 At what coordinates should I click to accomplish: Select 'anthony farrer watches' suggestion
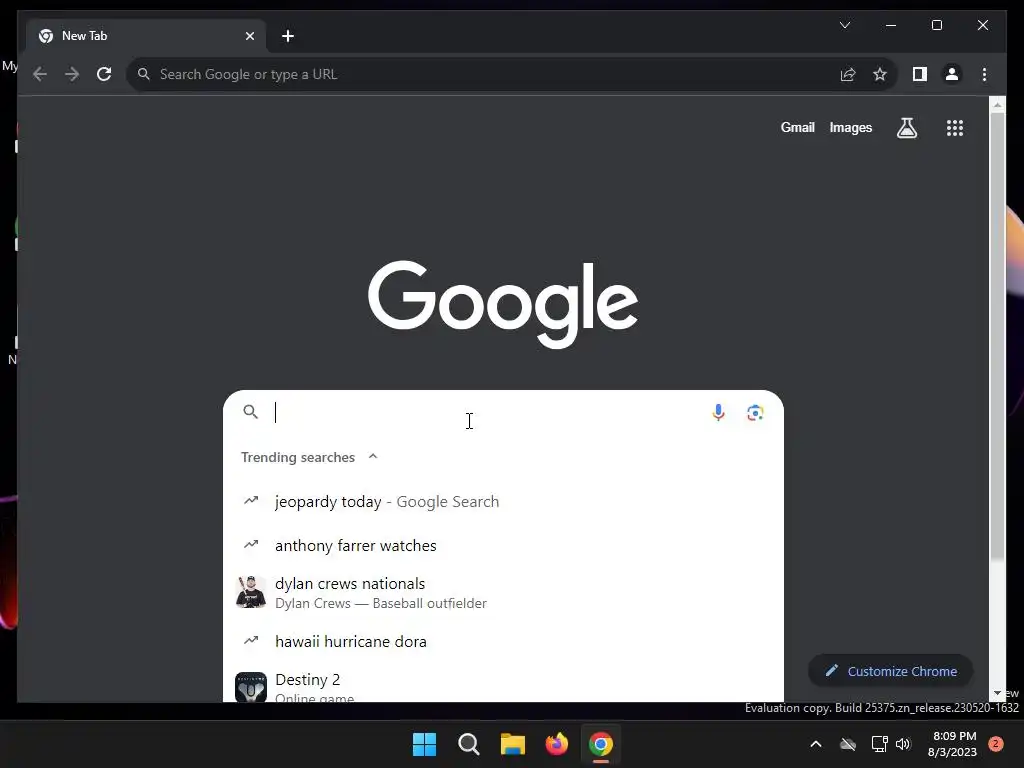pos(503,545)
